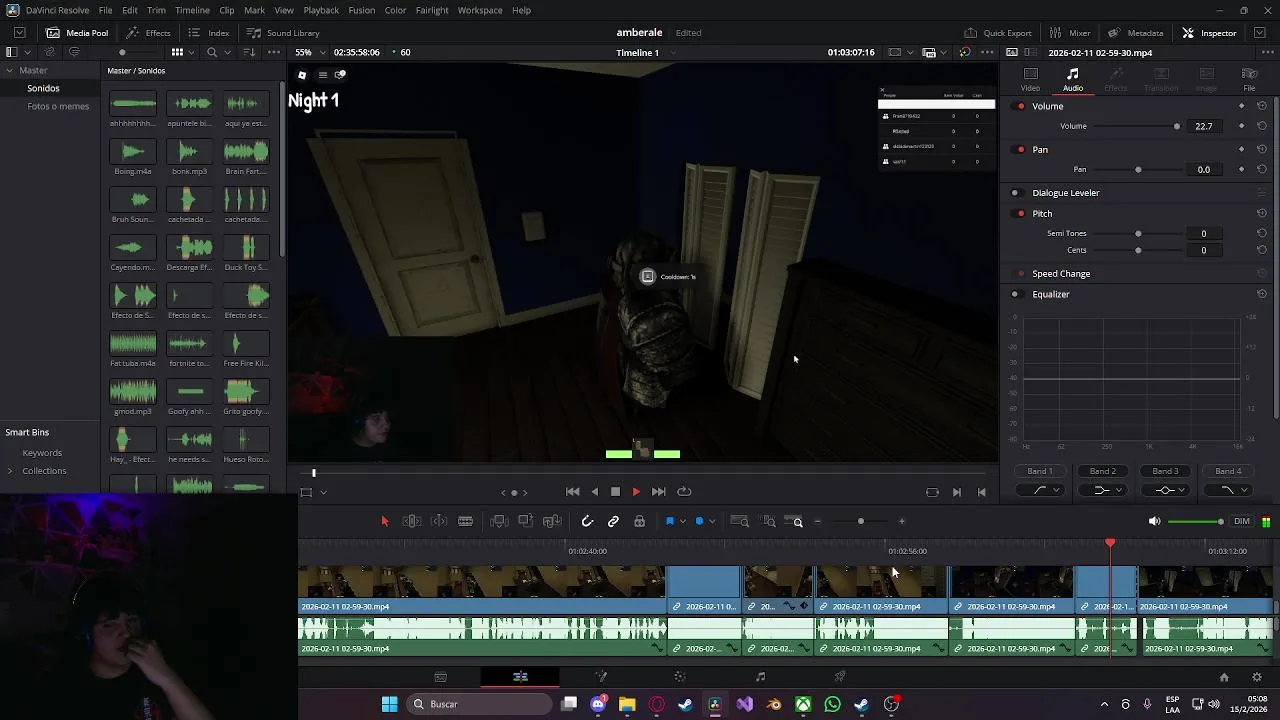Open Band 4 filter type dropdown
Screen dimensions: 1280x720
1229,490
